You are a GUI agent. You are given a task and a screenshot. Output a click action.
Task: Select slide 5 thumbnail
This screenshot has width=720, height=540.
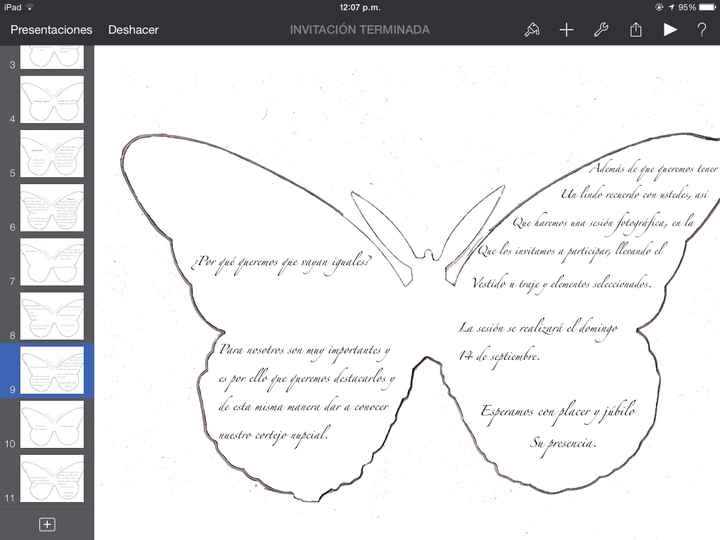[52, 154]
